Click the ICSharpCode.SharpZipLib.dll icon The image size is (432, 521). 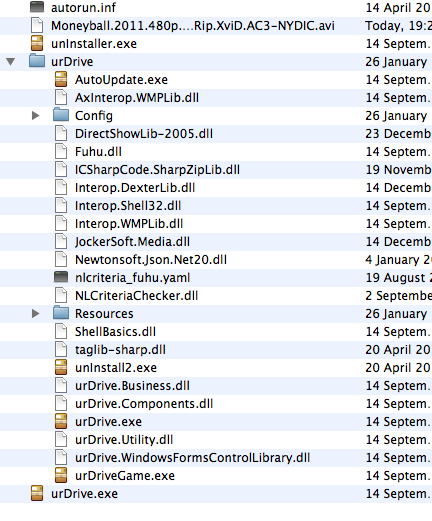click(61, 170)
